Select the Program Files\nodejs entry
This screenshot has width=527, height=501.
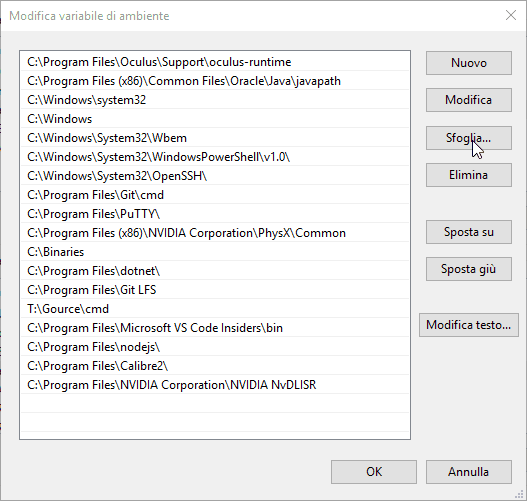(x=215, y=347)
